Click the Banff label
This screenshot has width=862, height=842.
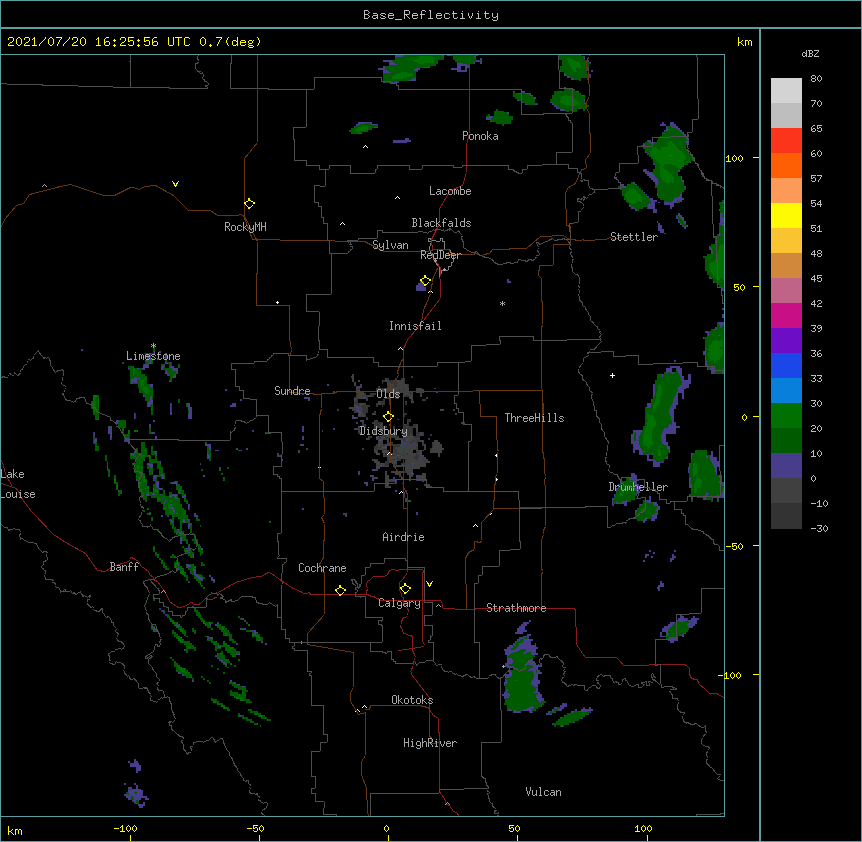pos(124,567)
